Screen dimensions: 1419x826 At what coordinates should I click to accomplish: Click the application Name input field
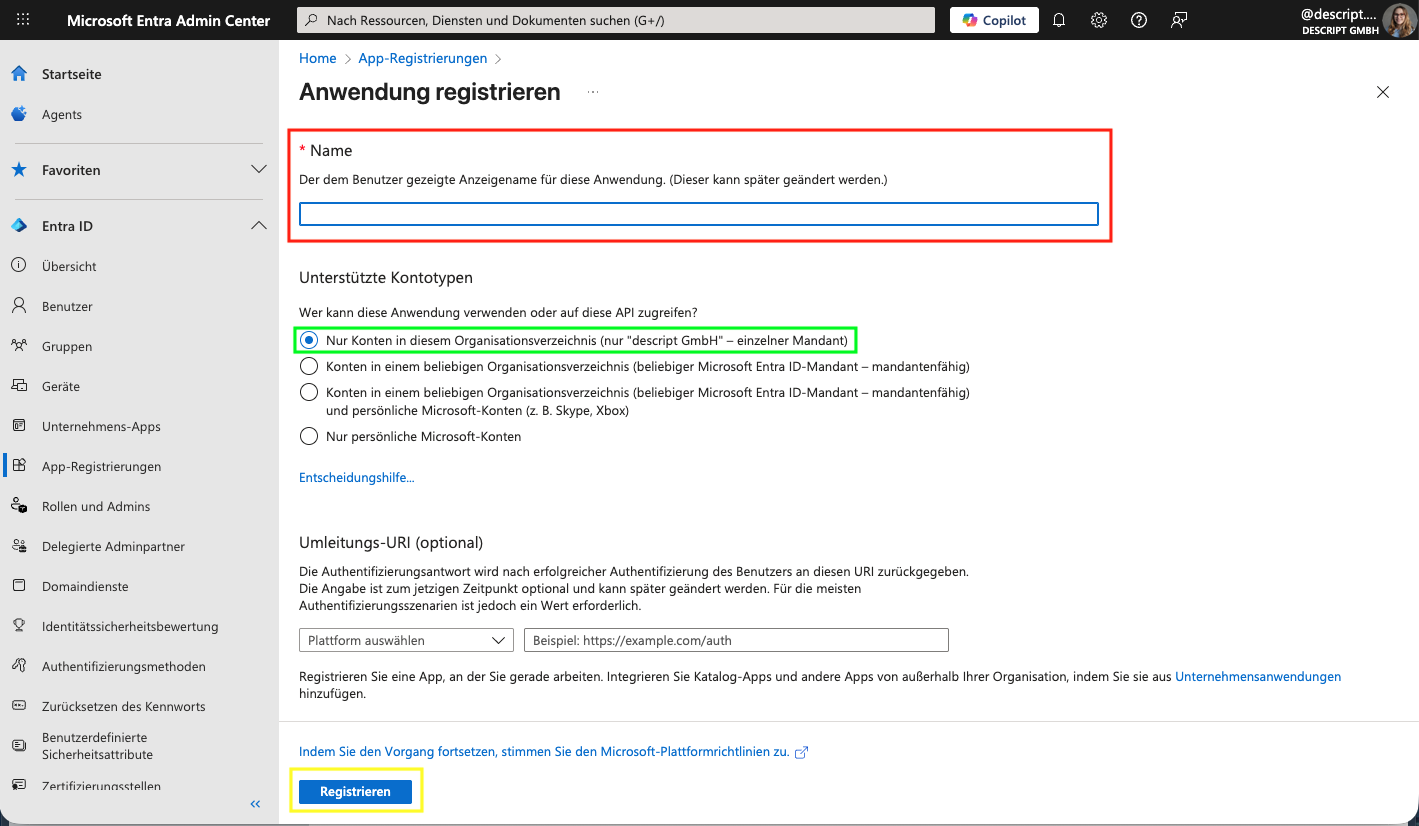pyautogui.click(x=698, y=213)
